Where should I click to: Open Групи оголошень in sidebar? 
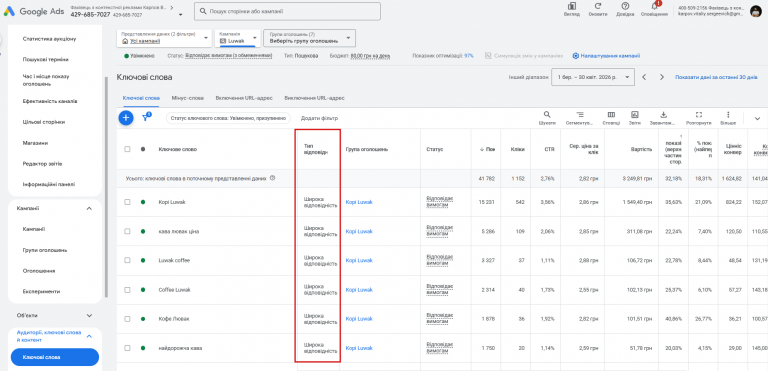click(x=45, y=250)
